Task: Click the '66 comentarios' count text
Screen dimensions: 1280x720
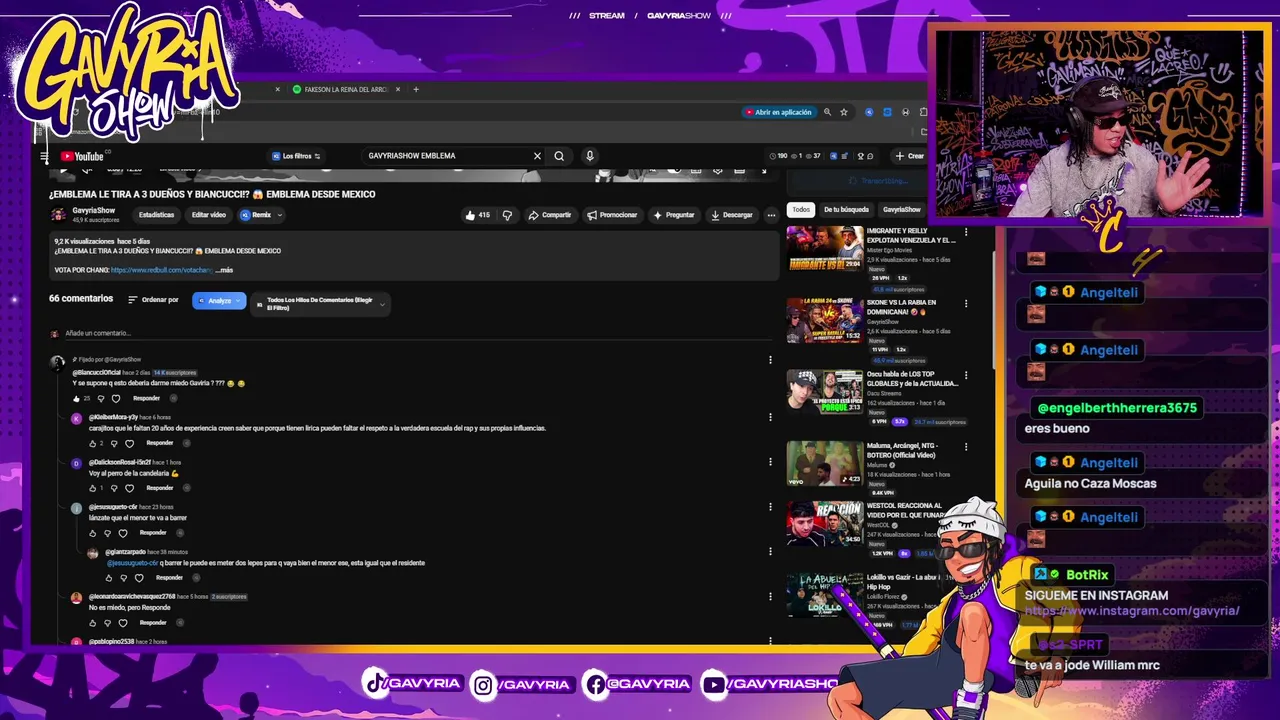Action: [81, 299]
